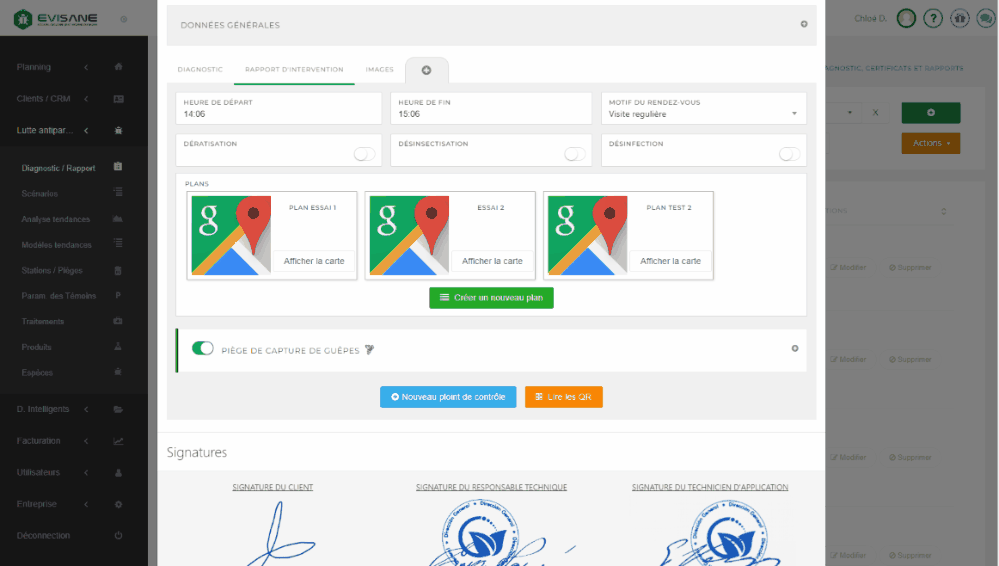Click the green plus add button

[930, 112]
